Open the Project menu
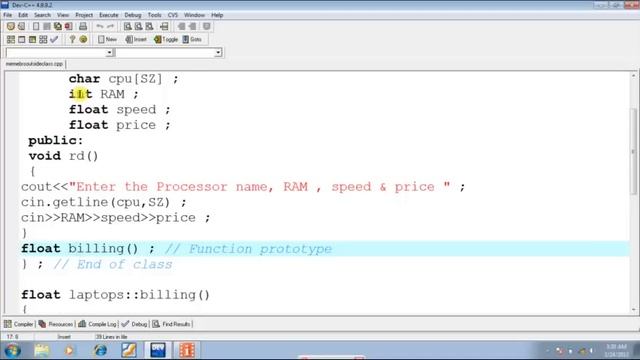The image size is (640, 360). click(84, 15)
